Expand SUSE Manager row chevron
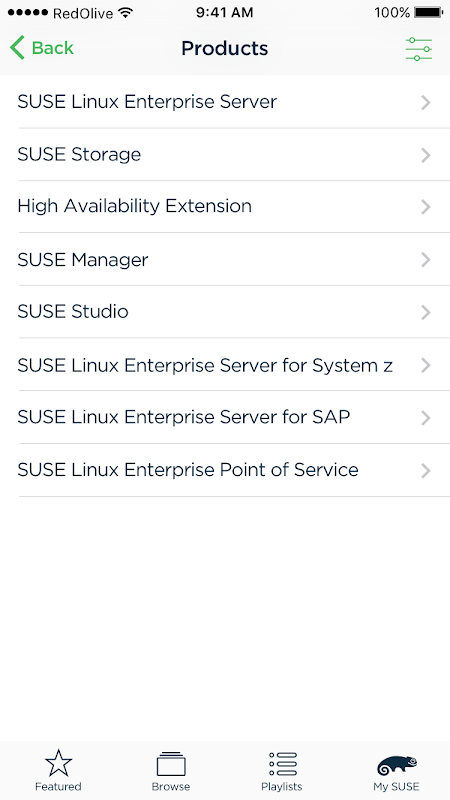Screen dimensions: 450x800 point(426,260)
